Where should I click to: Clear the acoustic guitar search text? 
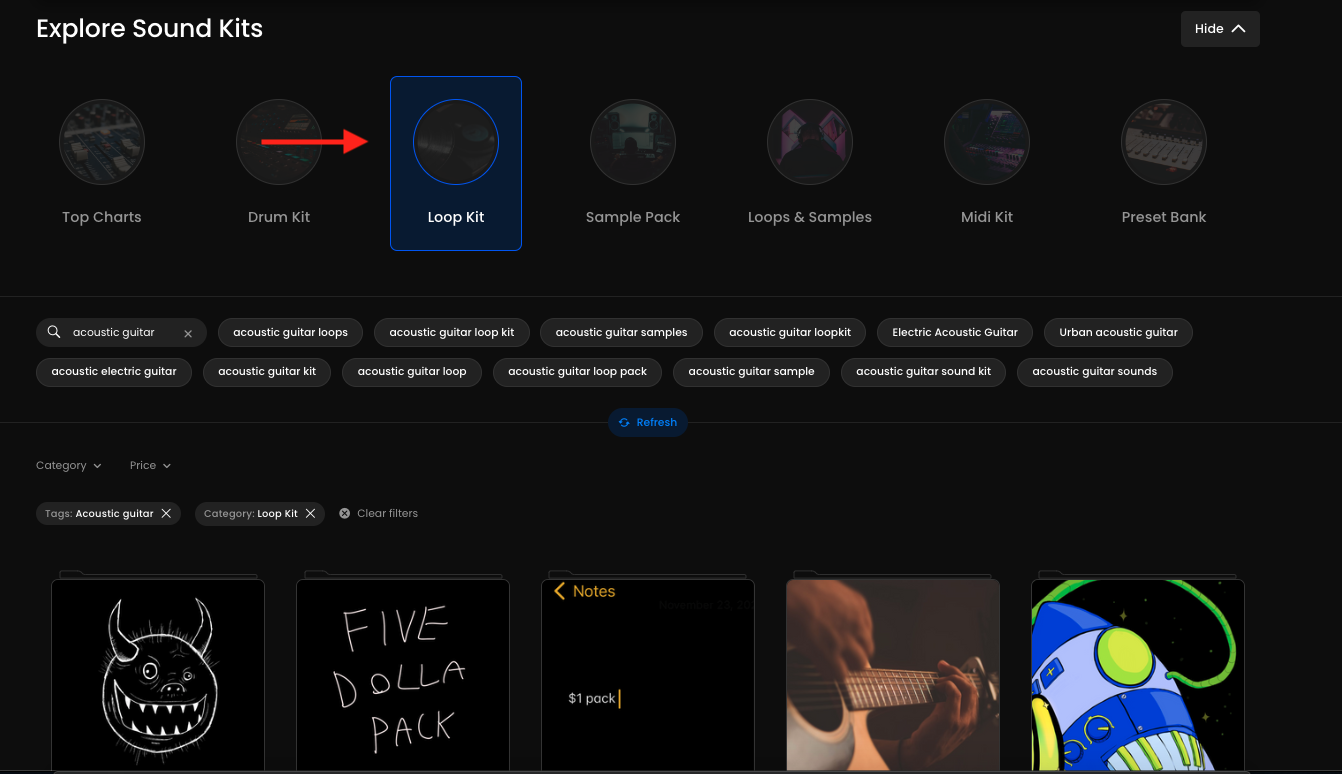[188, 333]
